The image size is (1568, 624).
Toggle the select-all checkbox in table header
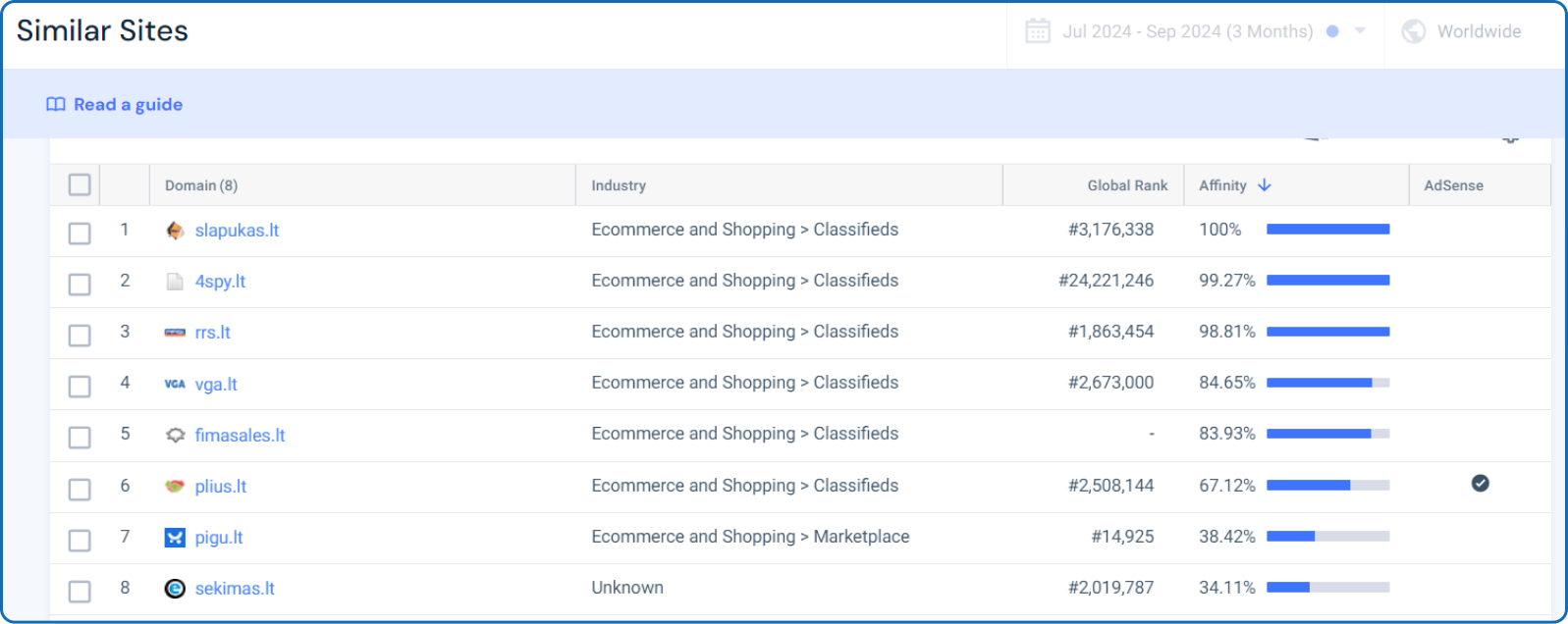tap(80, 184)
